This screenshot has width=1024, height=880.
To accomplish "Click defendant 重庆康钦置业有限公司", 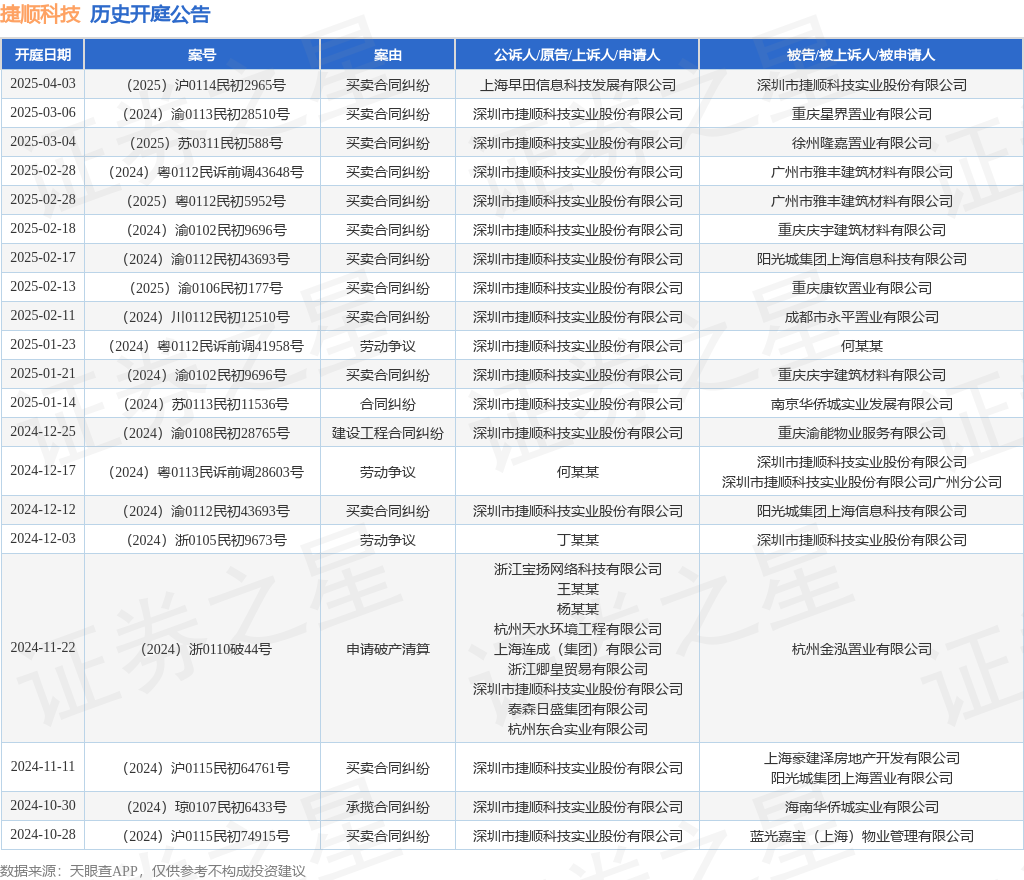I will click(861, 288).
